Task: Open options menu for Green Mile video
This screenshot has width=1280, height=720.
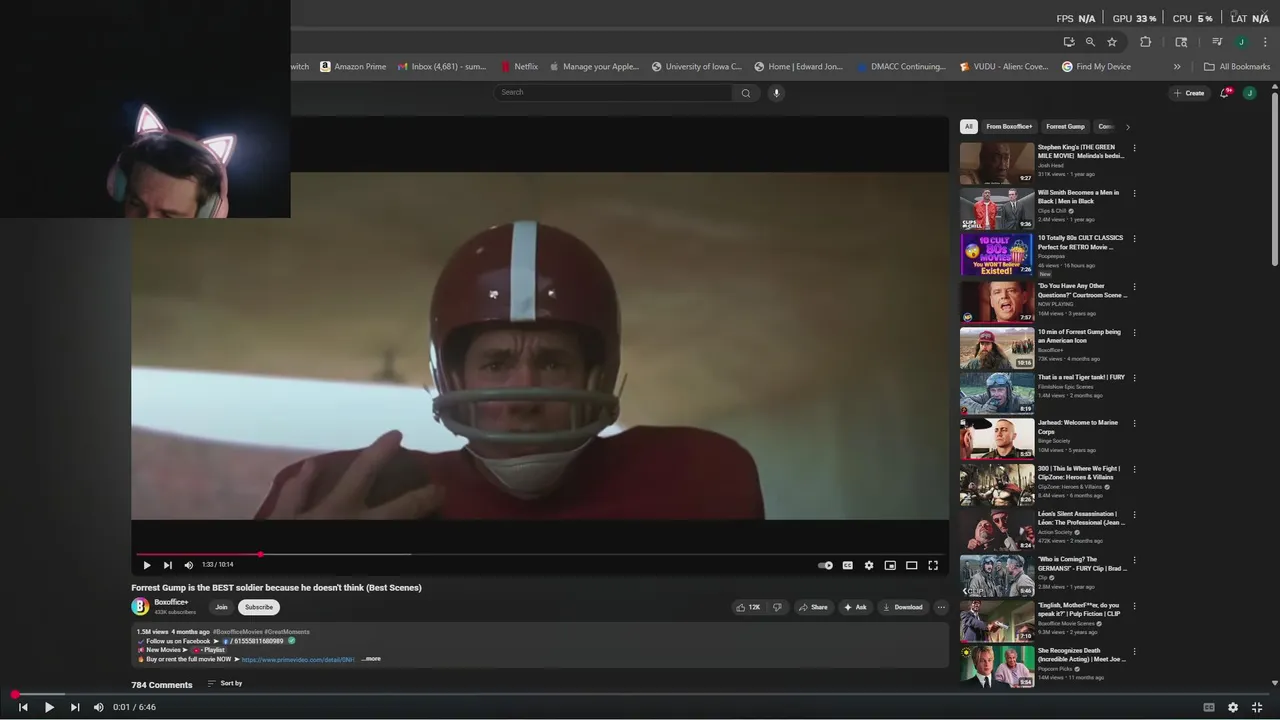Action: click(x=1134, y=148)
